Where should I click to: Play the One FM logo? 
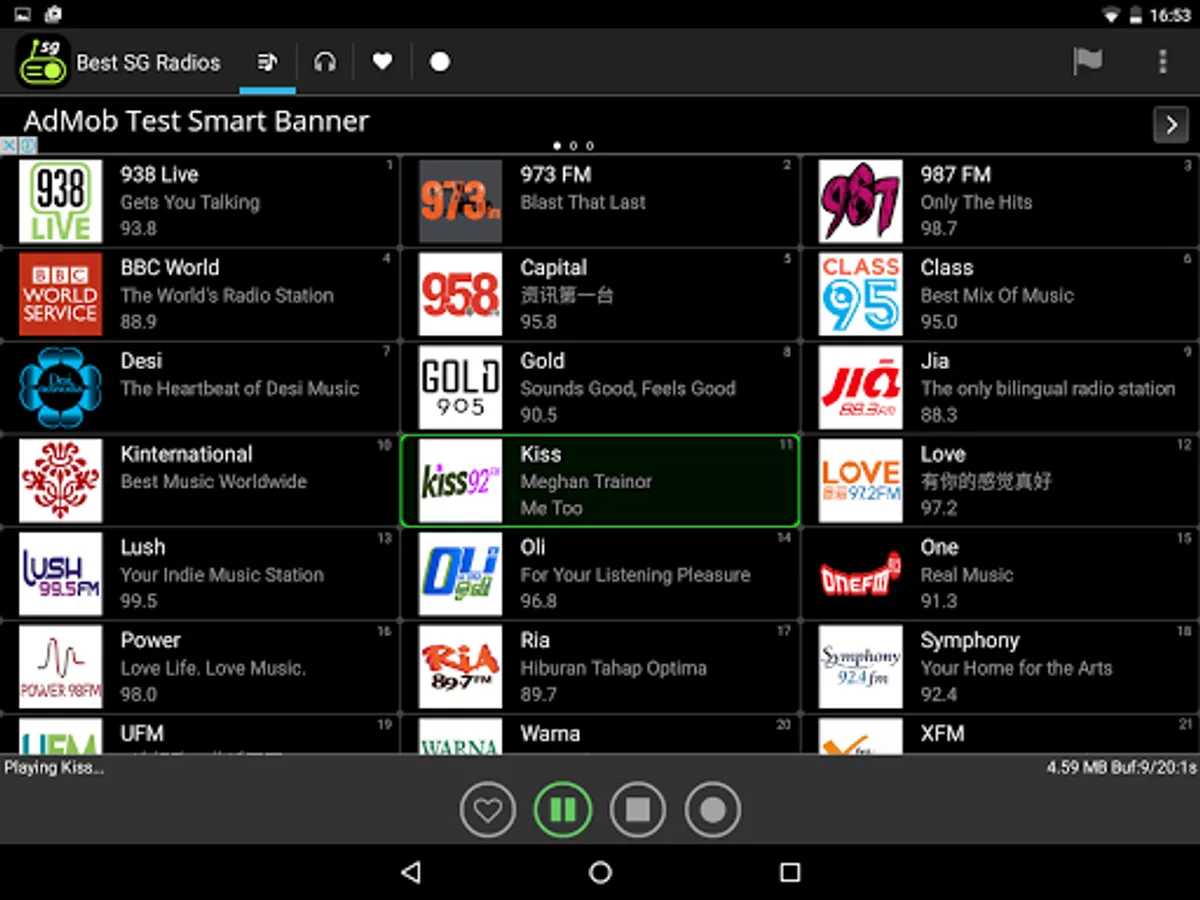coord(860,573)
